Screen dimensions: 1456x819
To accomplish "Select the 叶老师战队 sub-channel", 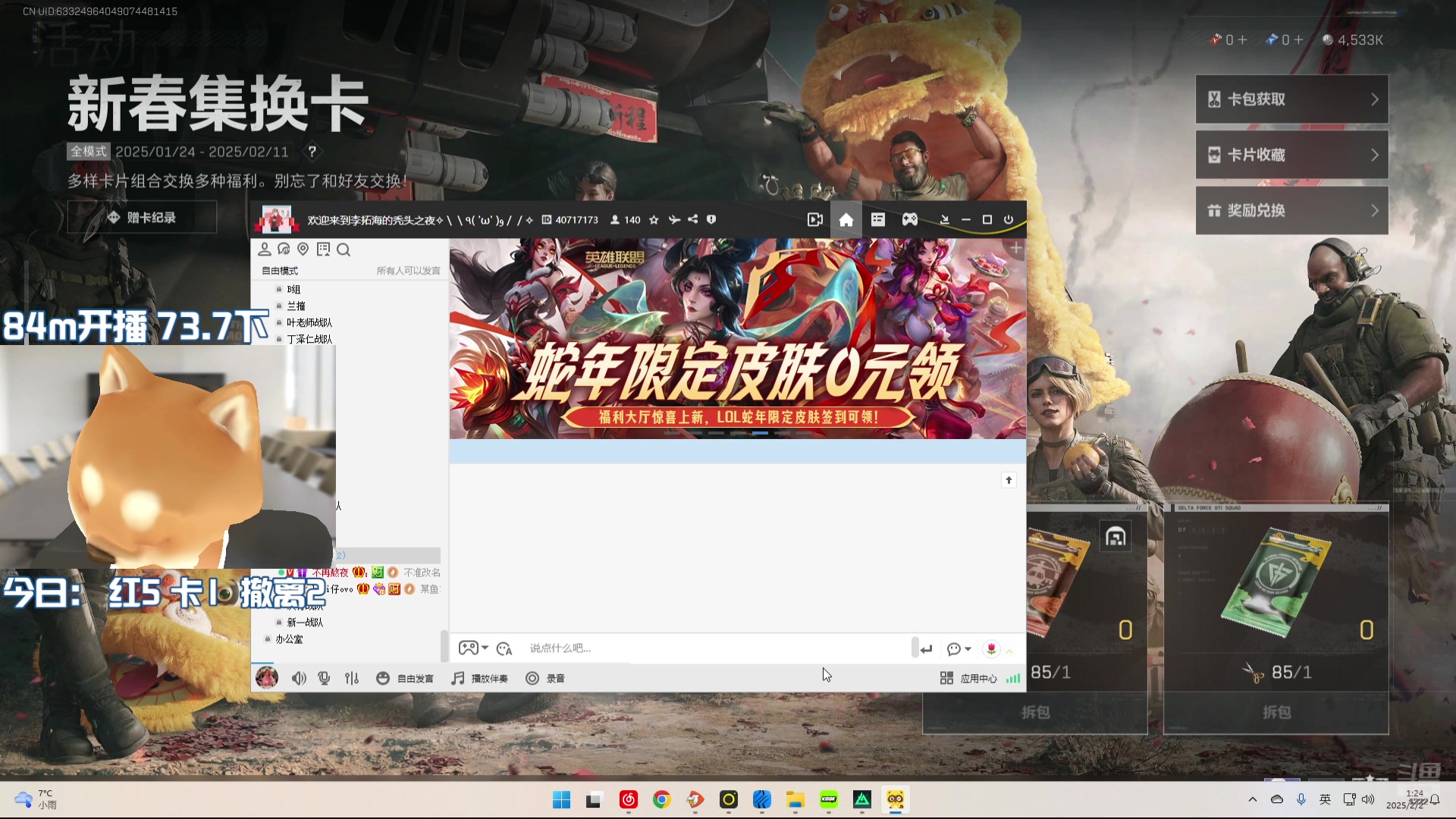I will click(x=309, y=323).
